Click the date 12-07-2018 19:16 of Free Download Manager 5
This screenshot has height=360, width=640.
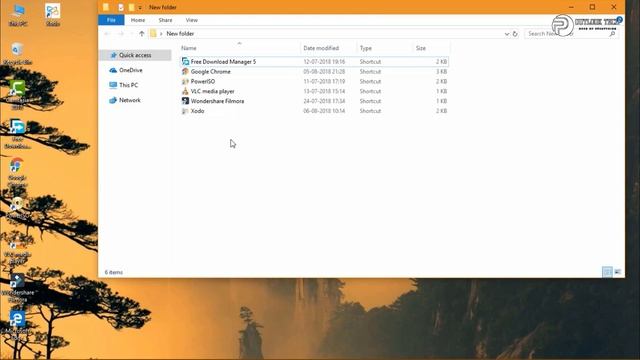(324, 62)
